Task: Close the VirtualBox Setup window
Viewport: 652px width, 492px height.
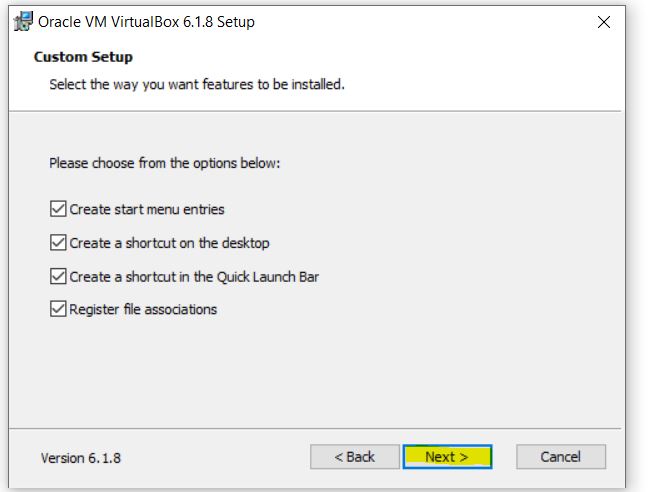Action: (603, 22)
